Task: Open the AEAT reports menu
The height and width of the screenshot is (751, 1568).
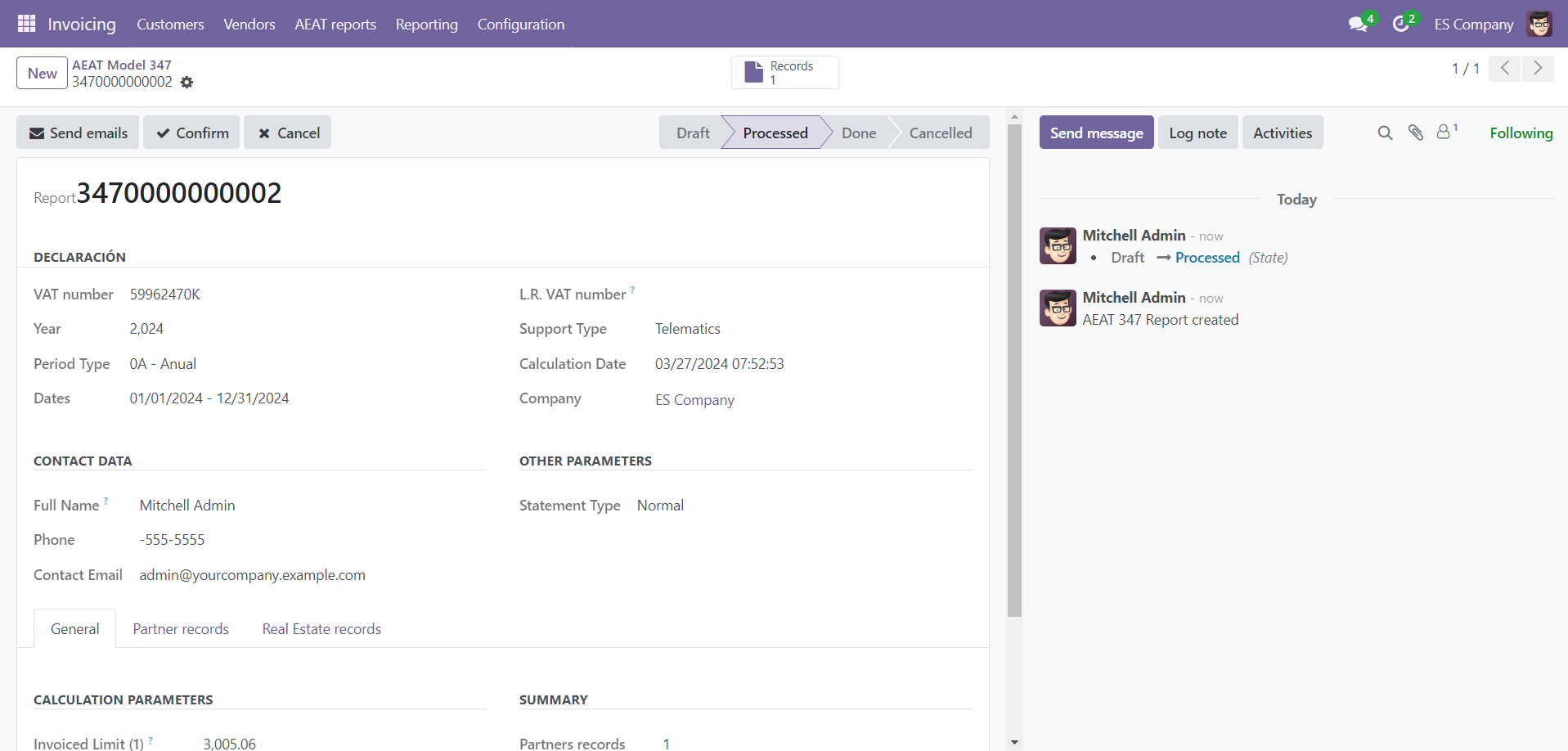Action: 335,24
